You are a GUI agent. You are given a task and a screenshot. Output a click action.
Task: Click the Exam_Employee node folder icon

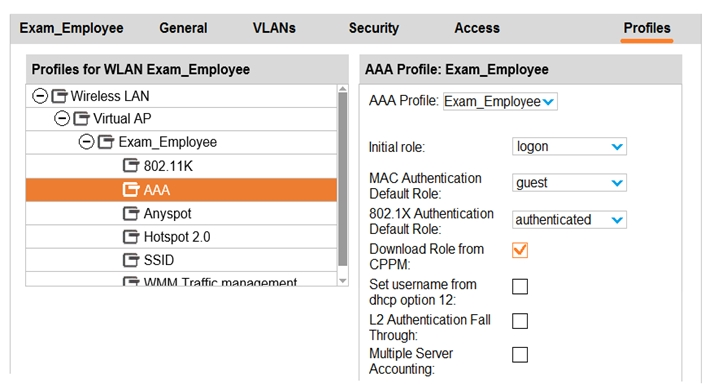pyautogui.click(x=106, y=142)
